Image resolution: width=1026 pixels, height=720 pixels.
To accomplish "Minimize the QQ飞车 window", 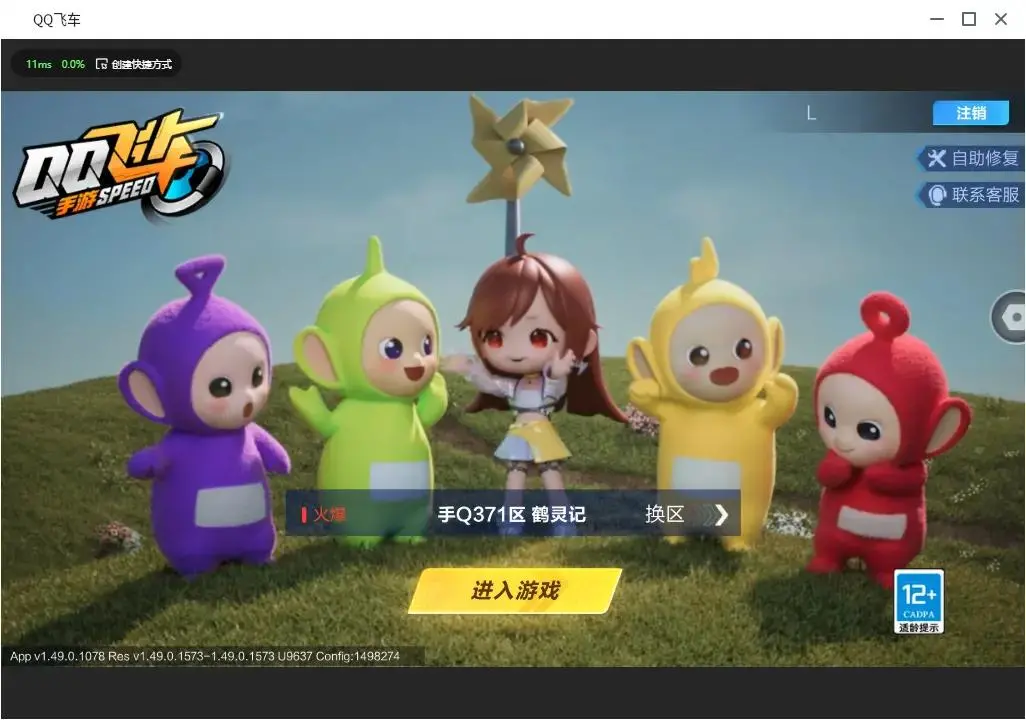I will tap(937, 20).
